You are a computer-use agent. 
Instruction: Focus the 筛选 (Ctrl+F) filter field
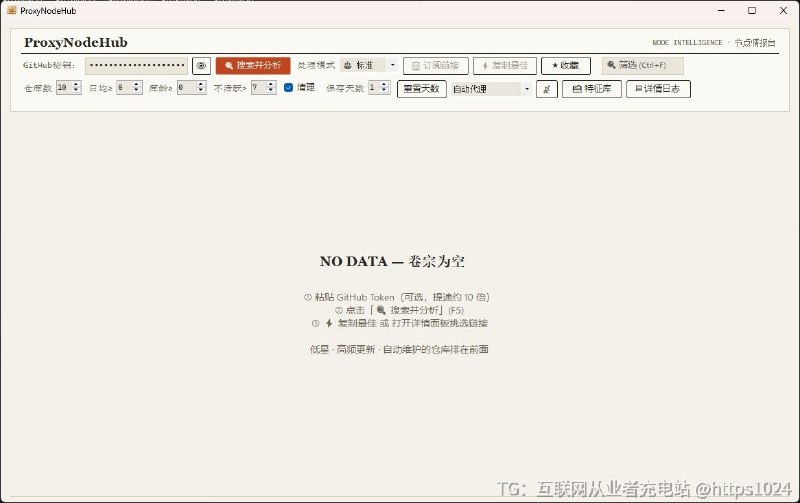pos(642,65)
